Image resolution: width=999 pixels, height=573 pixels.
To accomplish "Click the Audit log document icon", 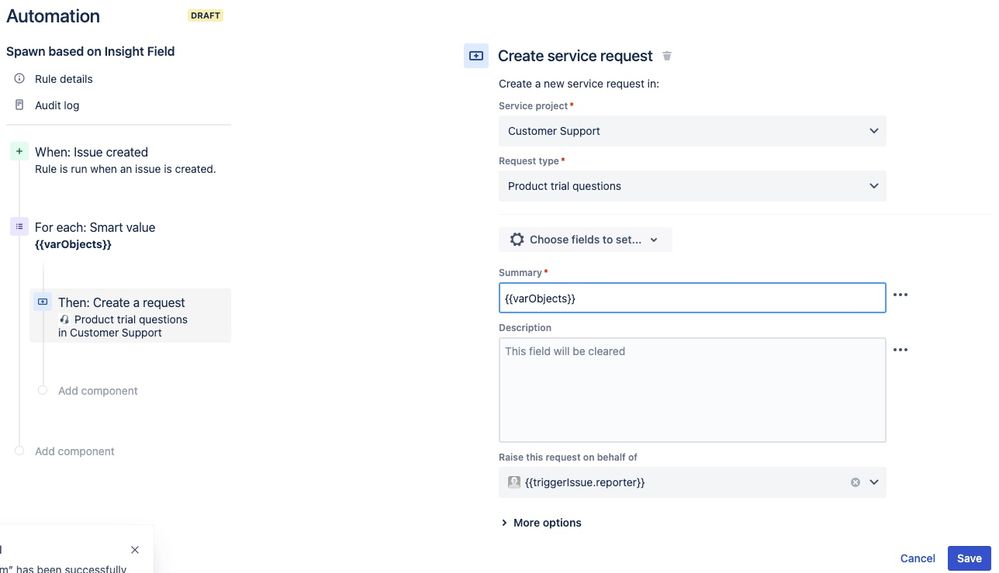I will point(19,105).
